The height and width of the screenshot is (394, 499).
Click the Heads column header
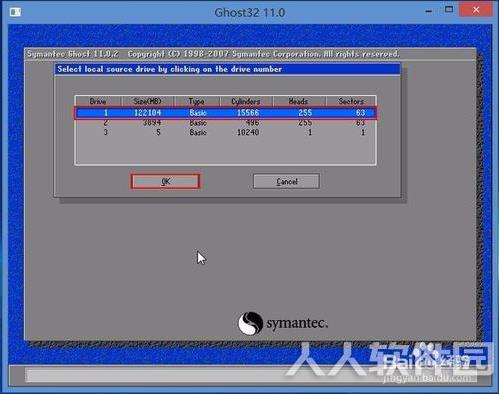pyautogui.click(x=299, y=101)
